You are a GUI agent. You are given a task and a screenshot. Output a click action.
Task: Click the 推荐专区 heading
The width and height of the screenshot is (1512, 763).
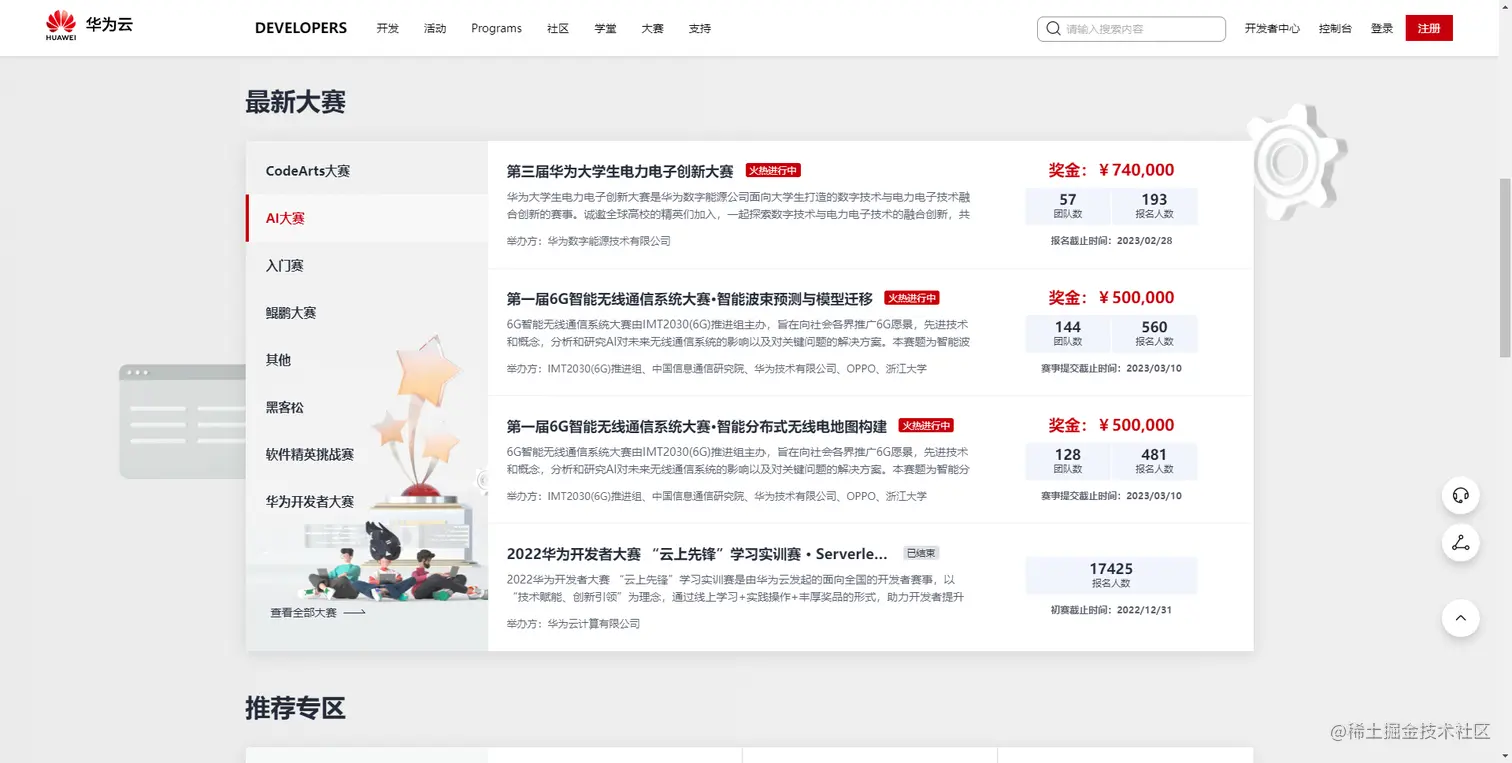pyautogui.click(x=295, y=709)
